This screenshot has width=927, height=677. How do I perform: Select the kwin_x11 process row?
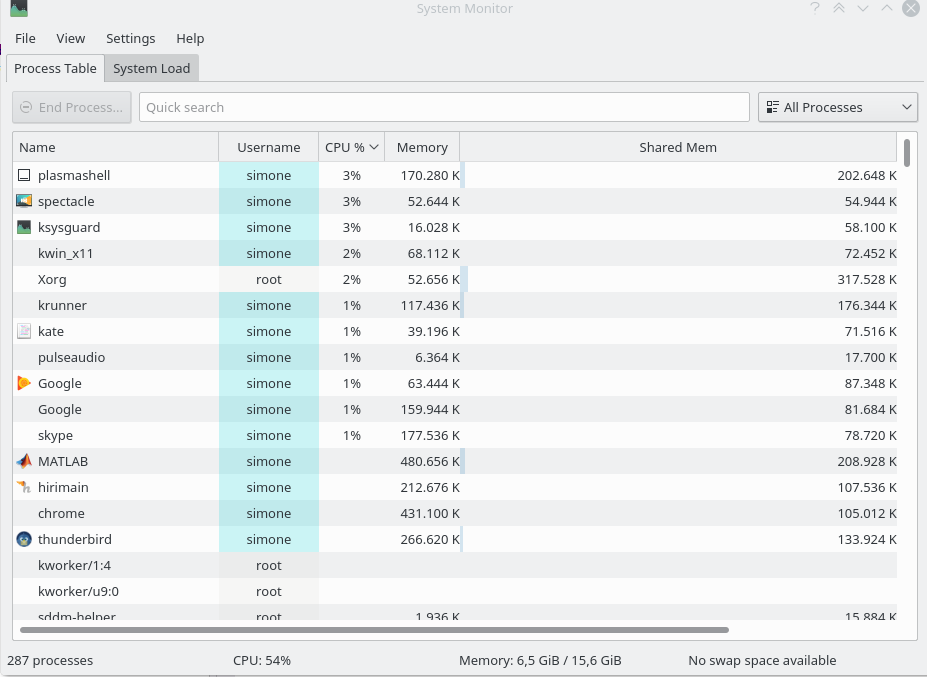[x=455, y=253]
